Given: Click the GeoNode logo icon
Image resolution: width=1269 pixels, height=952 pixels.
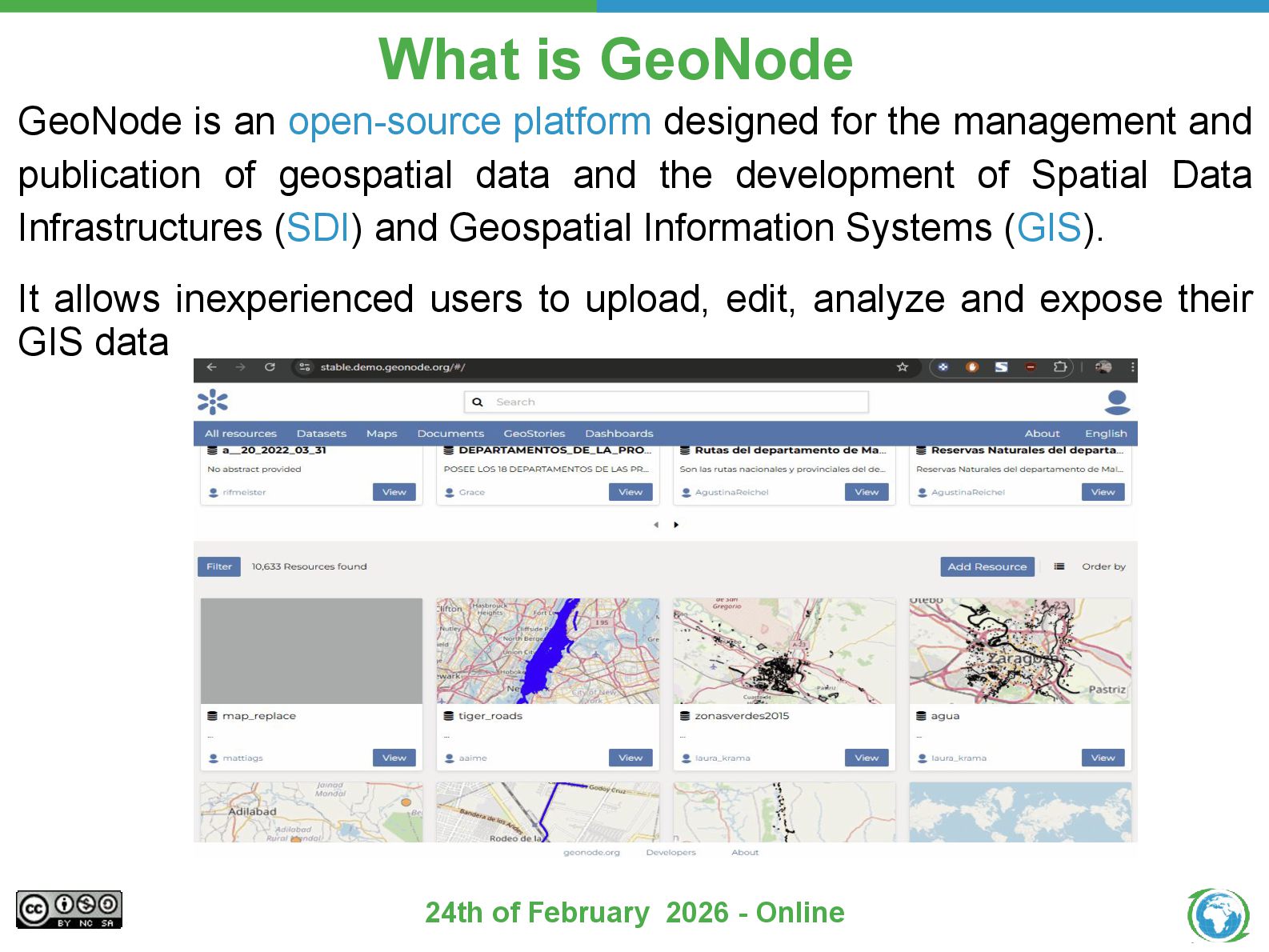Looking at the screenshot, I should click(213, 402).
